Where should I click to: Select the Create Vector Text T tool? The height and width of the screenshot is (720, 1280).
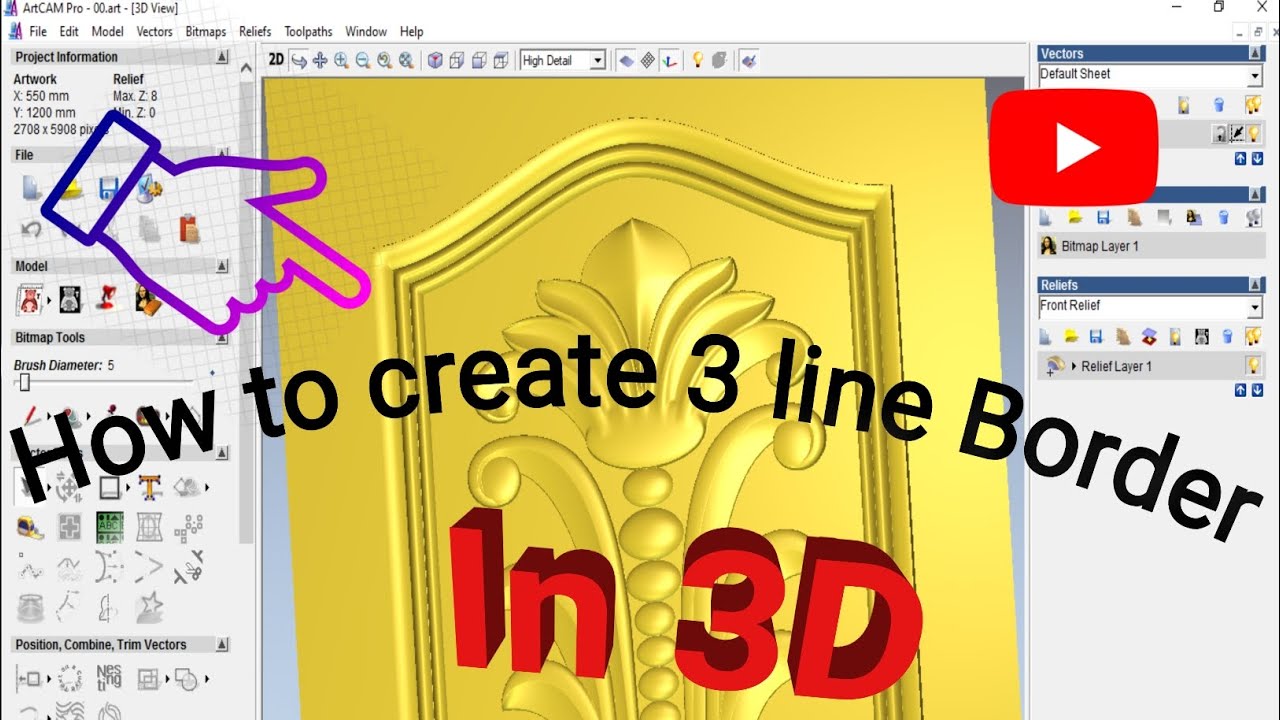point(150,487)
